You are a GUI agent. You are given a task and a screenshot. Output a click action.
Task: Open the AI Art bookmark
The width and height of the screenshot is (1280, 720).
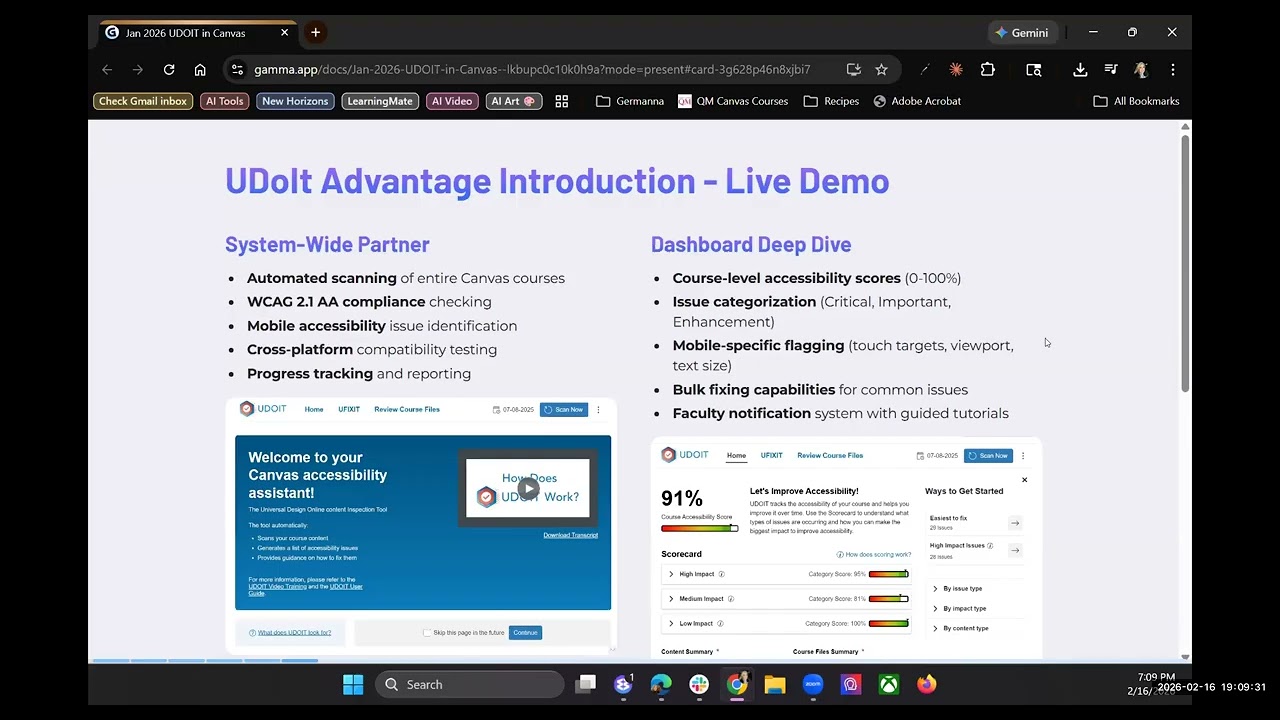click(x=514, y=101)
